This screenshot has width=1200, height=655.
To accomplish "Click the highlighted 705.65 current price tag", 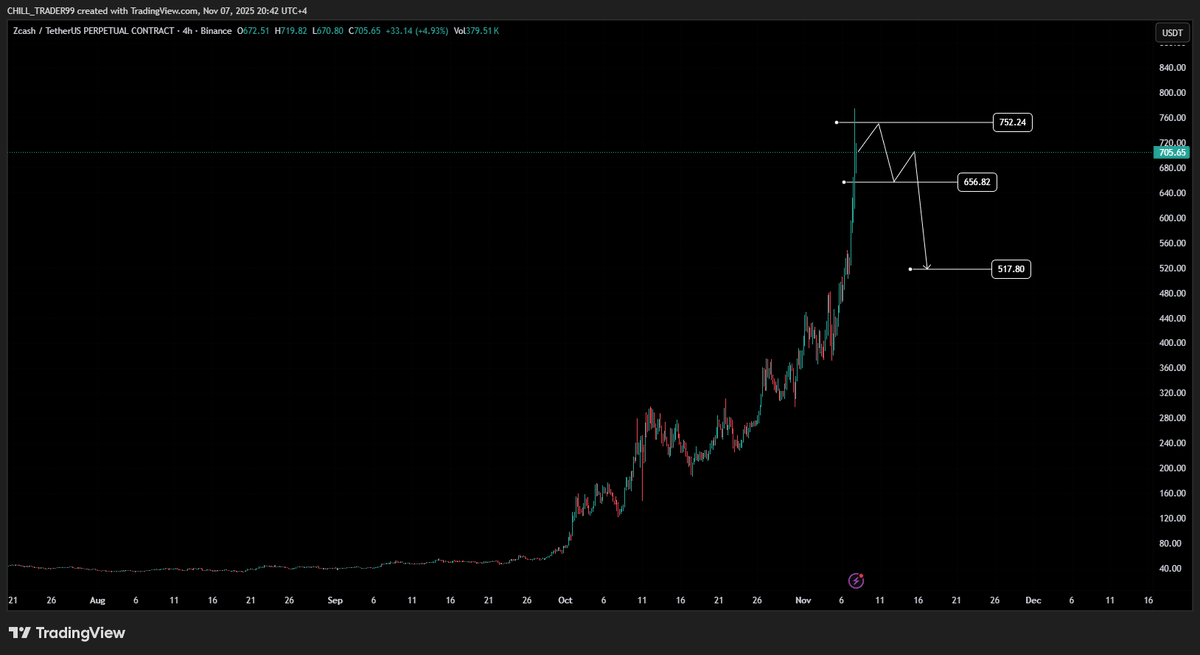I will pos(1171,153).
